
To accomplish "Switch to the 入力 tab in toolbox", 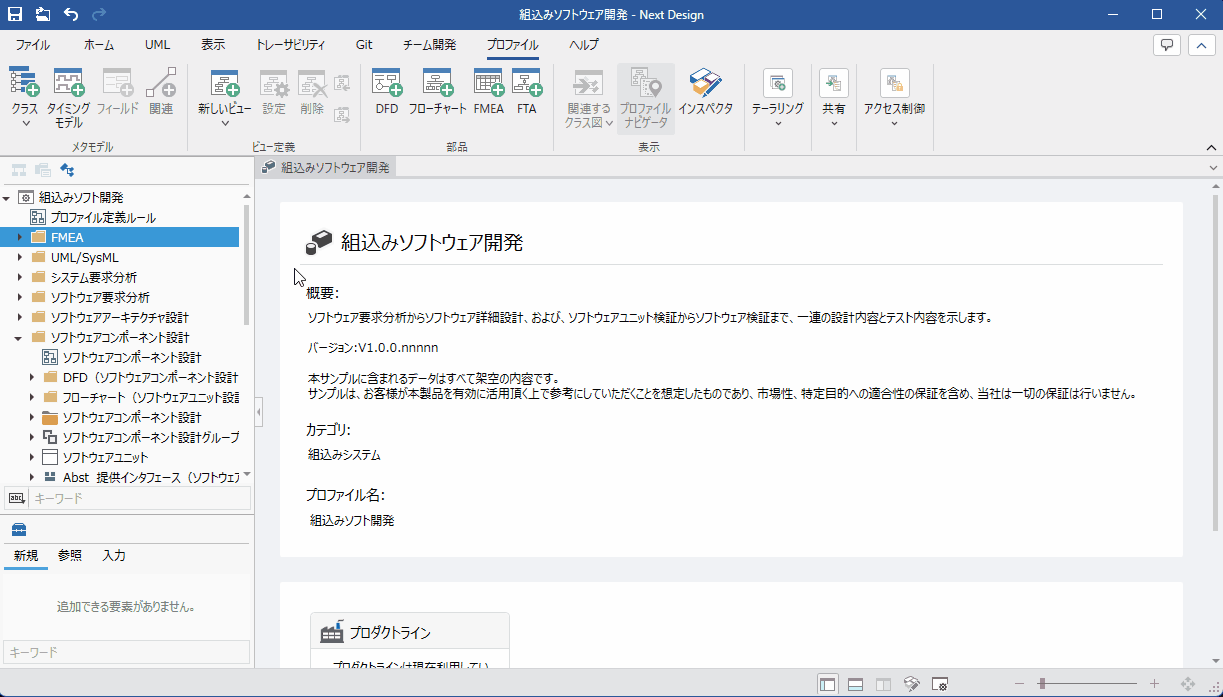I will click(114, 555).
